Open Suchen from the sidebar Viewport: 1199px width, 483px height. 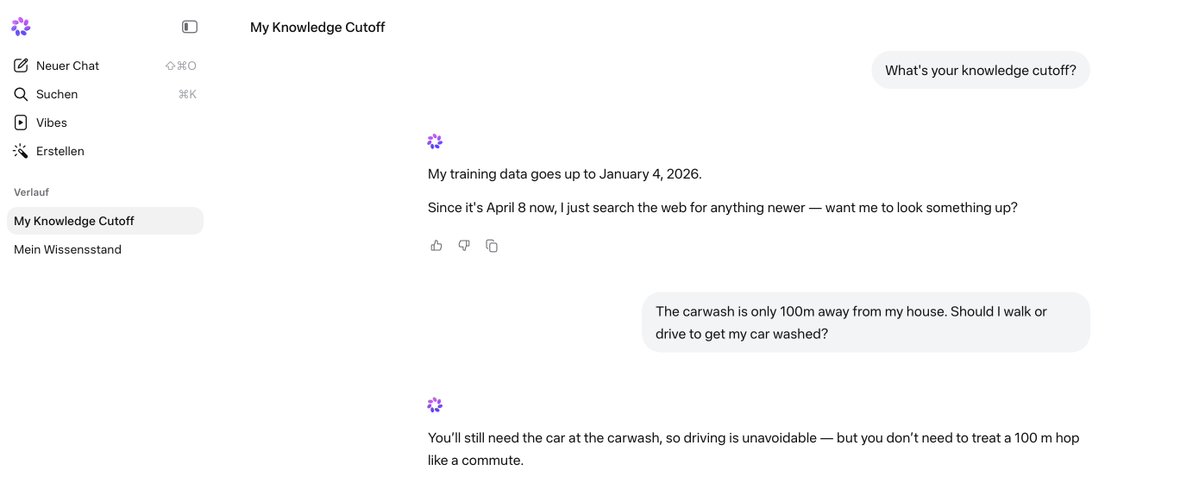coord(57,94)
